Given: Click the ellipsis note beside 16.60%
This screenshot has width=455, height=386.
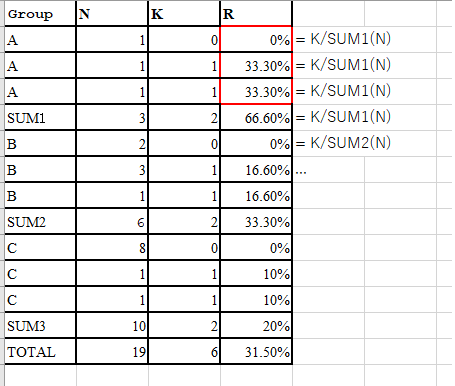Looking at the screenshot, I should point(301,172).
